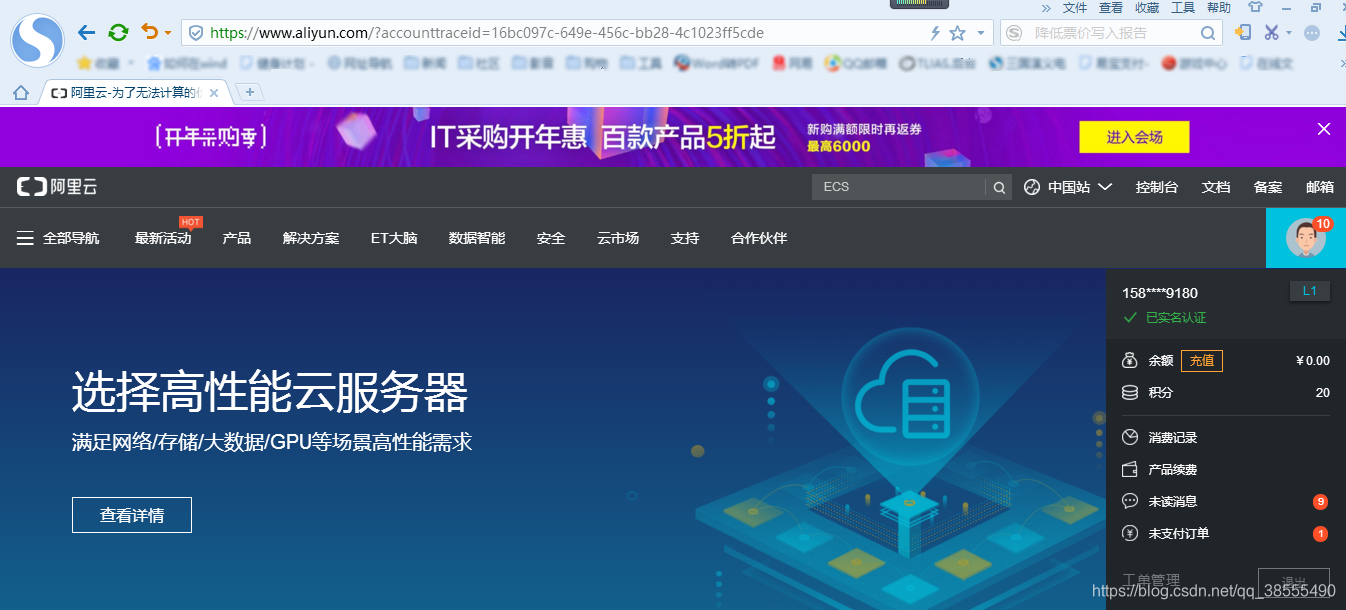Open the WordPDF bookmark
The height and width of the screenshot is (610, 1346).
click(x=715, y=63)
